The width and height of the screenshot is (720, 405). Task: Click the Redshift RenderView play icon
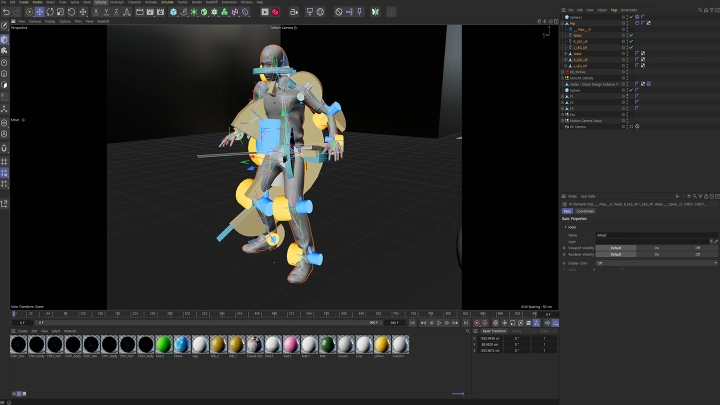[265, 12]
